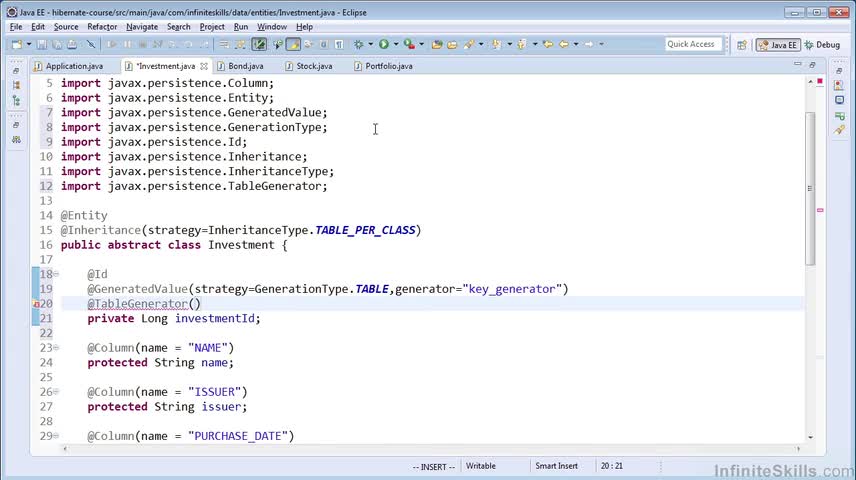Click the Last Edit Location arrow icon

548,44
